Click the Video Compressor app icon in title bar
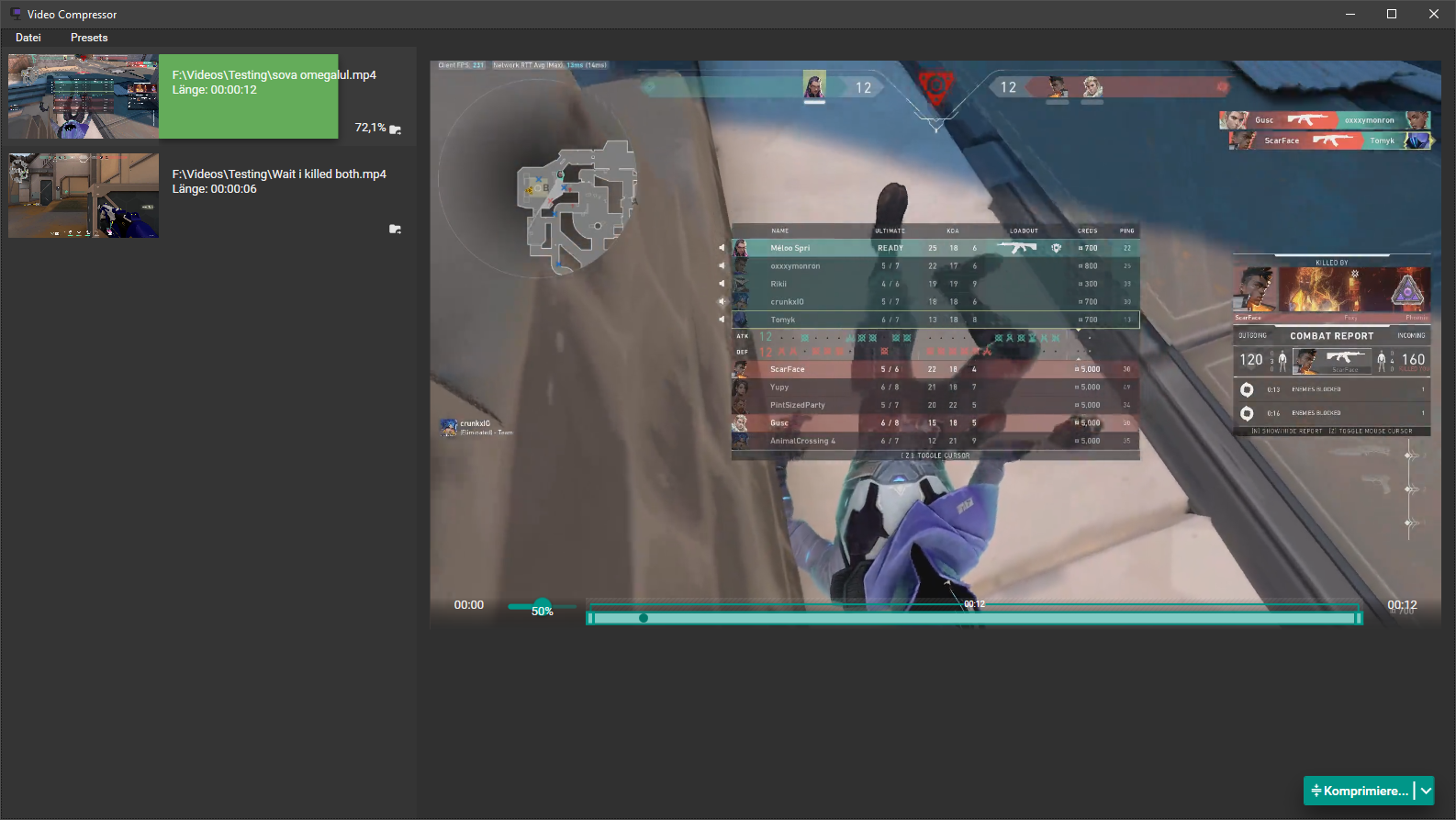This screenshot has height=820, width=1456. click(x=16, y=14)
